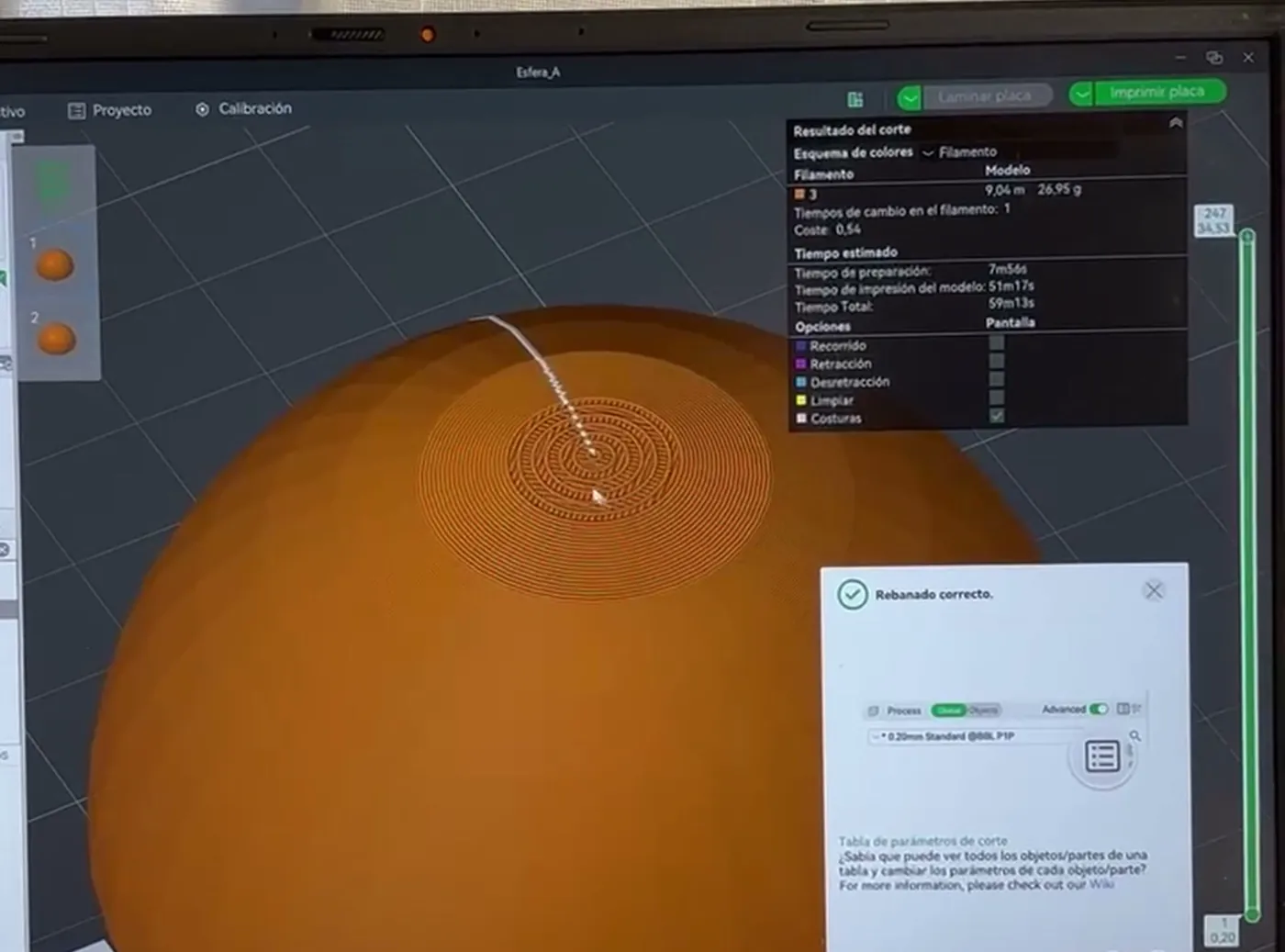
Task: Toggle the Limpiar display checkbox
Action: (x=997, y=398)
